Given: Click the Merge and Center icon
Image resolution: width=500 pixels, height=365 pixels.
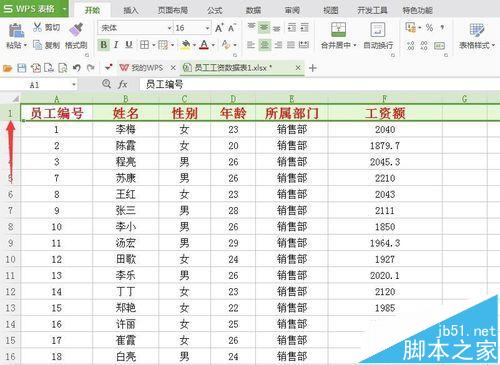Looking at the screenshot, I should coord(338,29).
